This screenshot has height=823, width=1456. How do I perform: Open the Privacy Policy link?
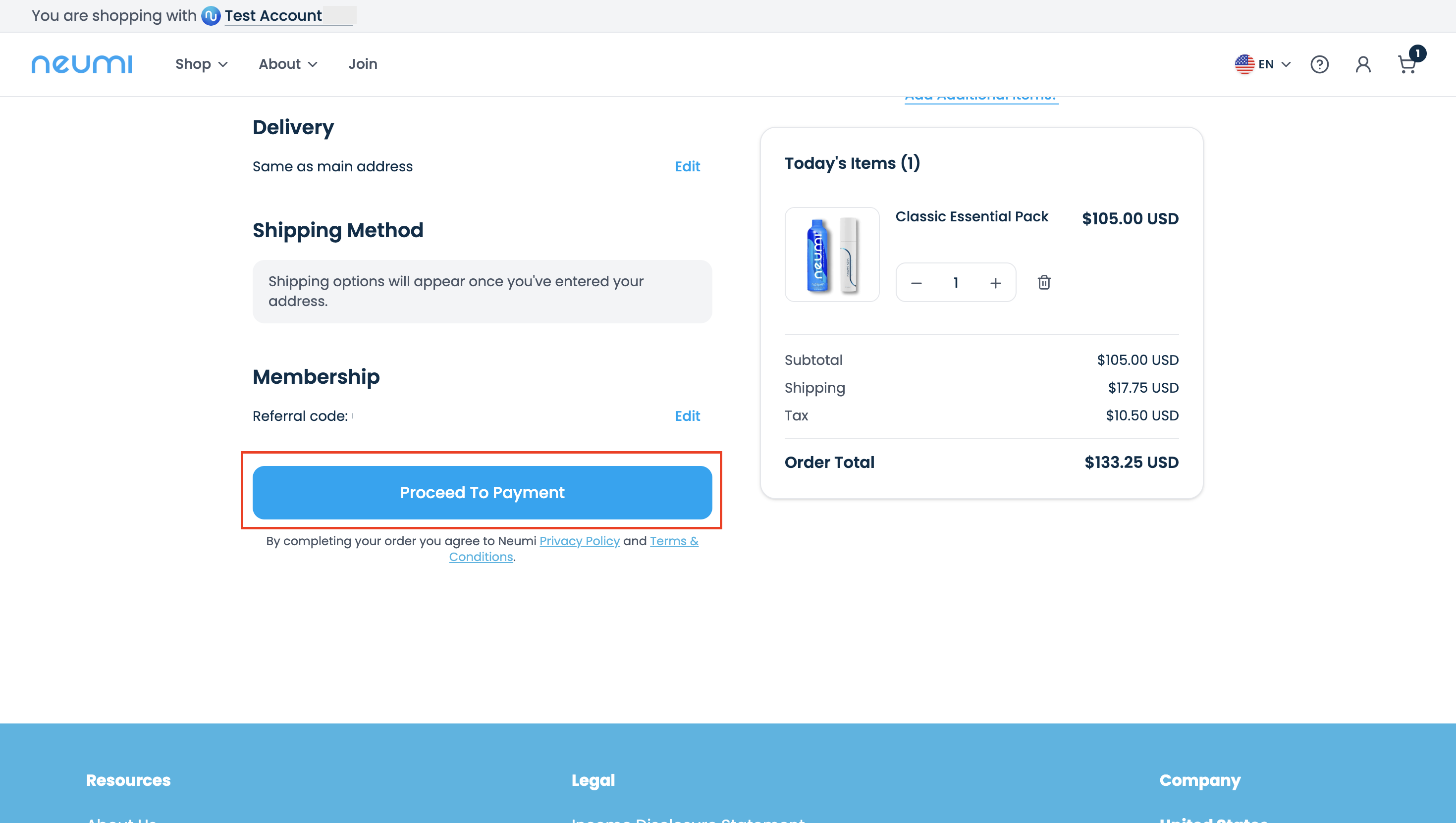[x=579, y=541]
